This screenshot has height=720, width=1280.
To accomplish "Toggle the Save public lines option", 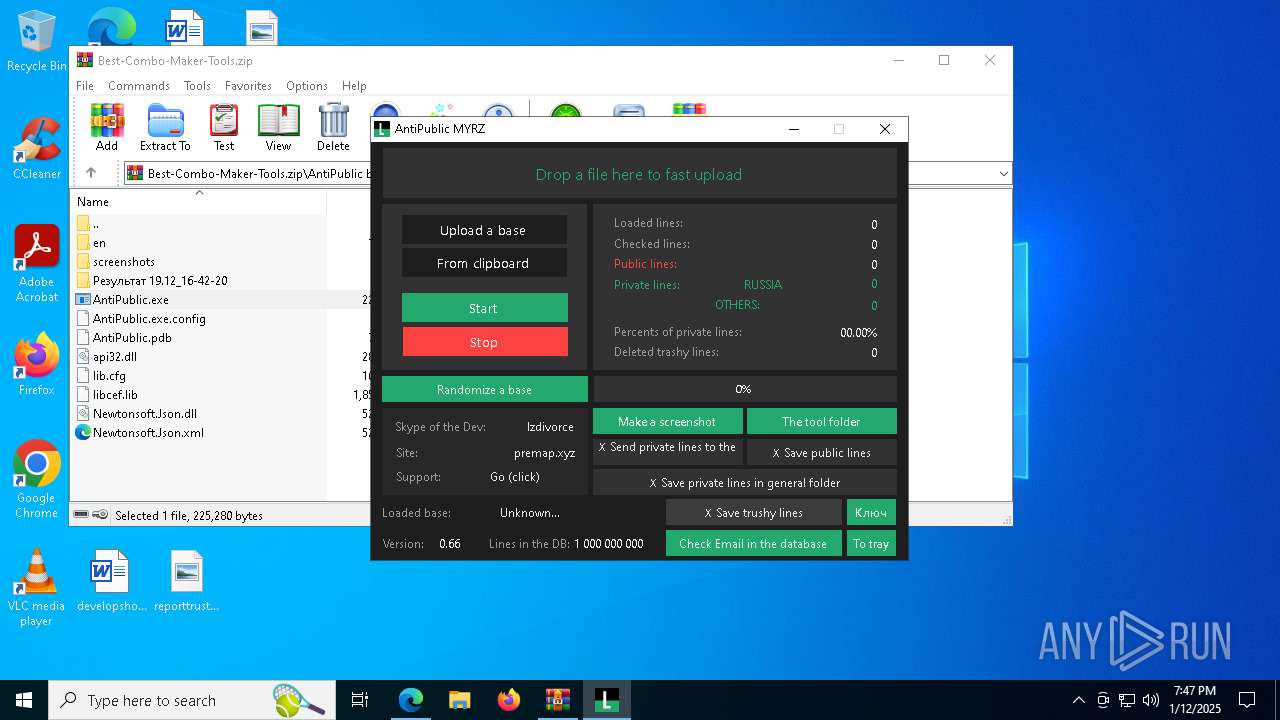I will pos(822,453).
